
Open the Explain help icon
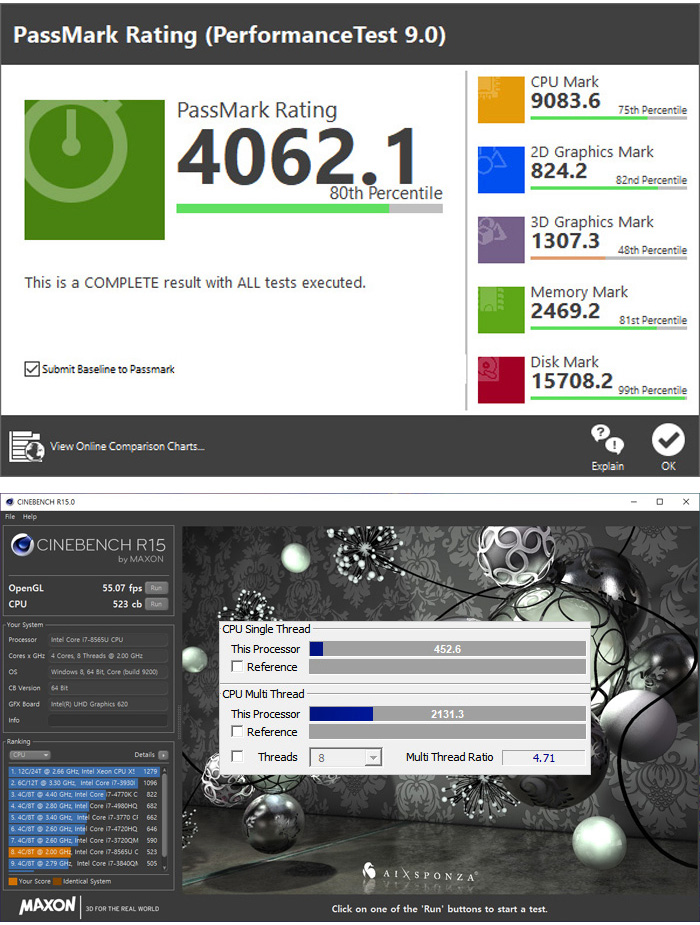[x=607, y=439]
